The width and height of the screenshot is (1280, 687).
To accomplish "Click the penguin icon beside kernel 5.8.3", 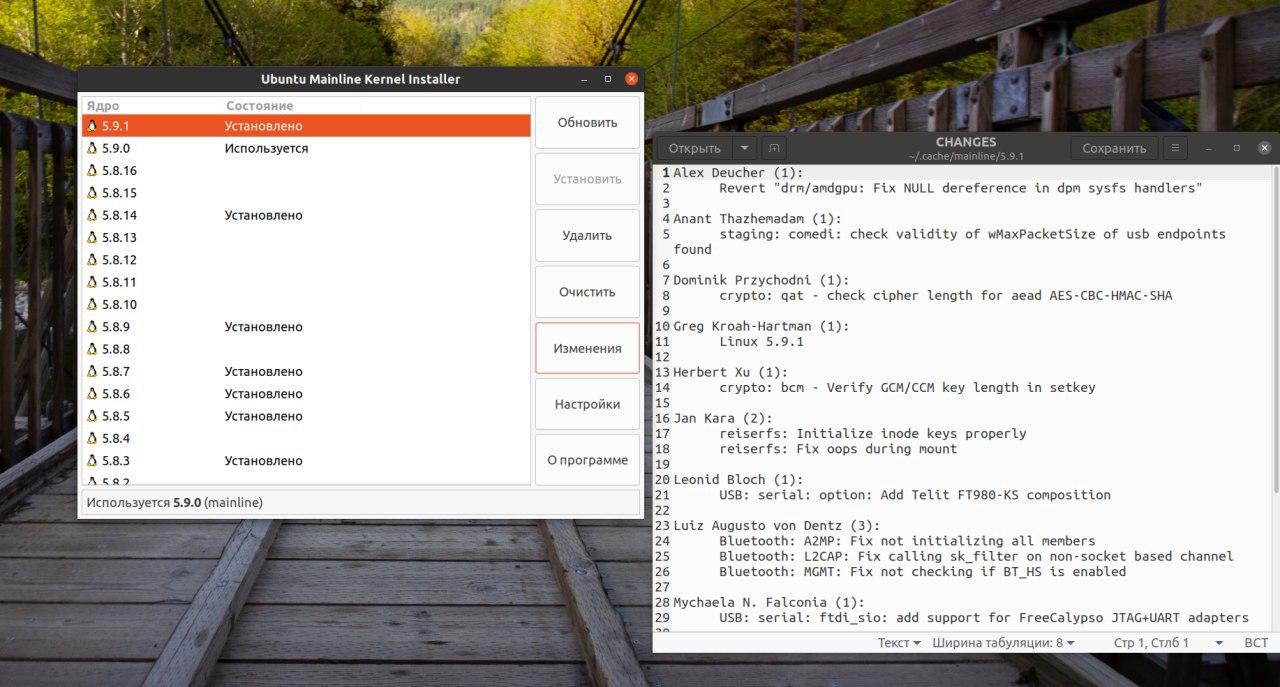I will coord(92,461).
